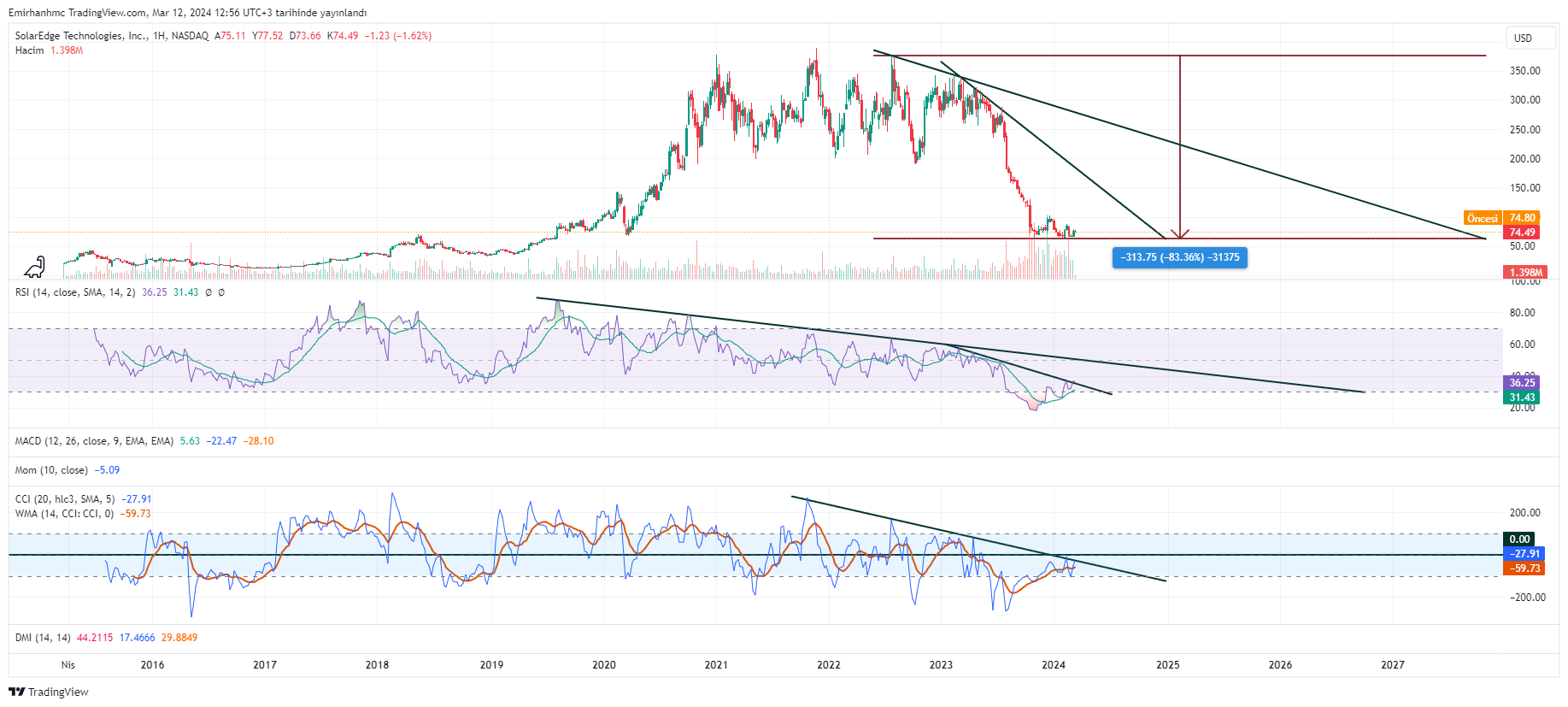Click the 2016 label on time axis
The width and height of the screenshot is (1568, 707).
(x=152, y=665)
